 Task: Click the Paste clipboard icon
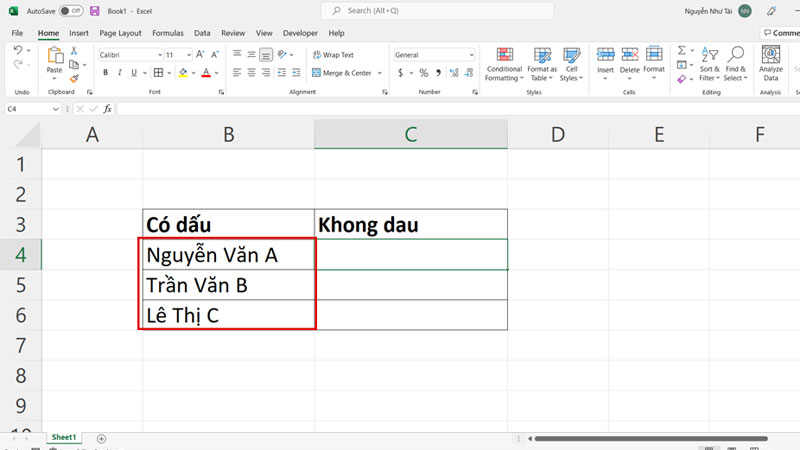[x=55, y=55]
